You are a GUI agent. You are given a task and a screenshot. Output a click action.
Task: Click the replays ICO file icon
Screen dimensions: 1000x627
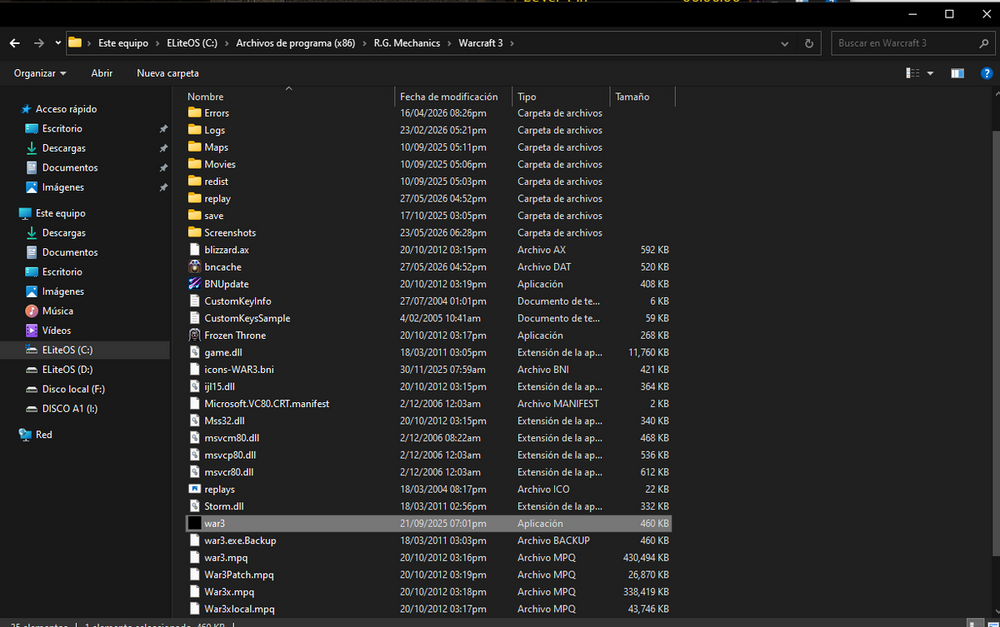tap(195, 489)
